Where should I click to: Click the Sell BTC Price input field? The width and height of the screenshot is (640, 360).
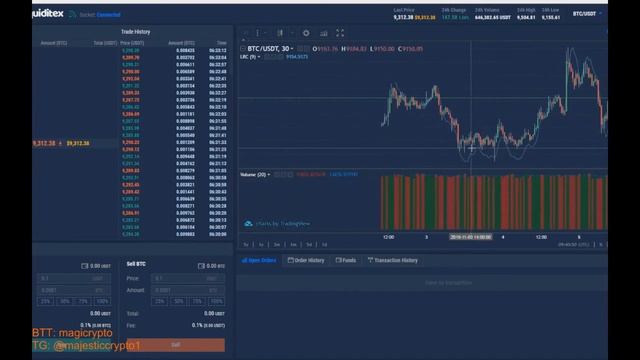click(x=188, y=278)
